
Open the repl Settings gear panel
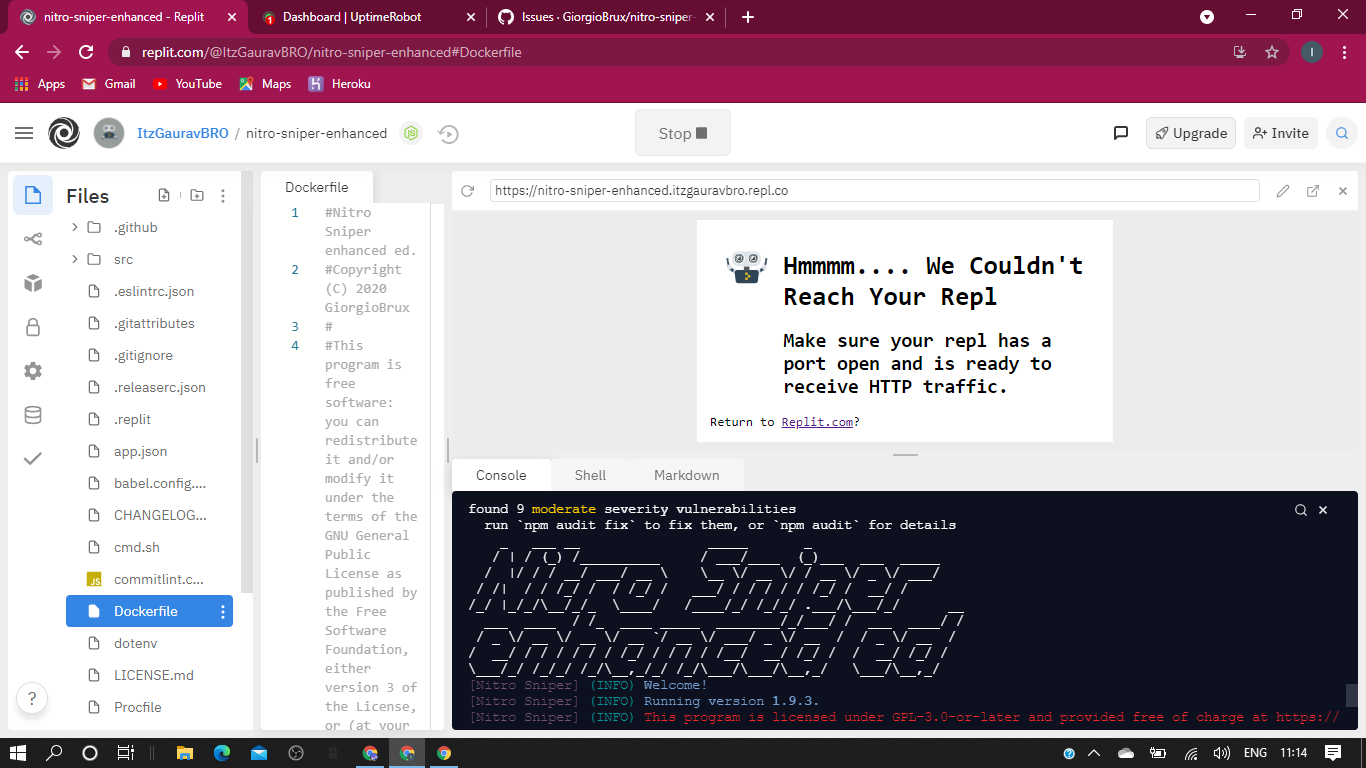(33, 371)
